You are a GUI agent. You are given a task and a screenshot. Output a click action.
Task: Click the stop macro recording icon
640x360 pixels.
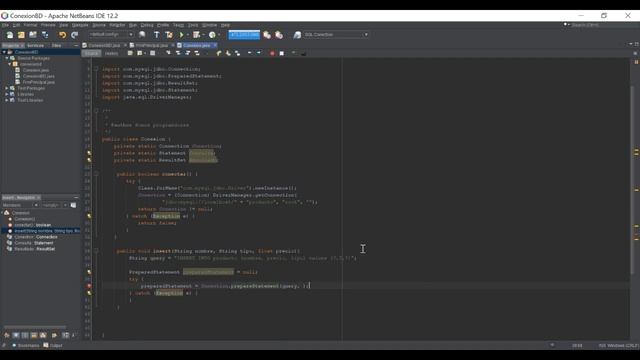point(282,53)
